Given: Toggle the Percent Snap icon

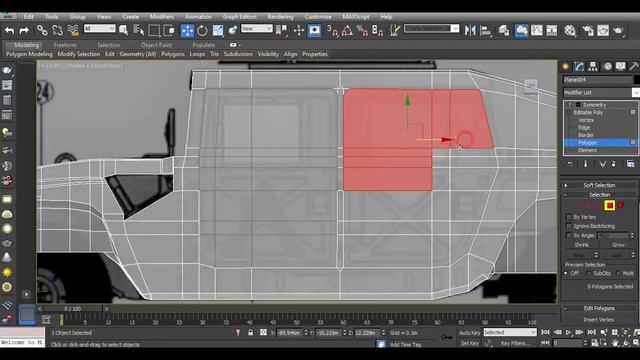Looking at the screenshot, I should point(362,30).
